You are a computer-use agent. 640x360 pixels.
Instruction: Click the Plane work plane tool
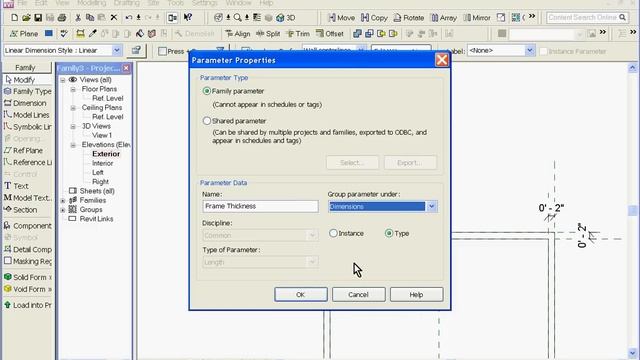pyautogui.click(x=24, y=34)
